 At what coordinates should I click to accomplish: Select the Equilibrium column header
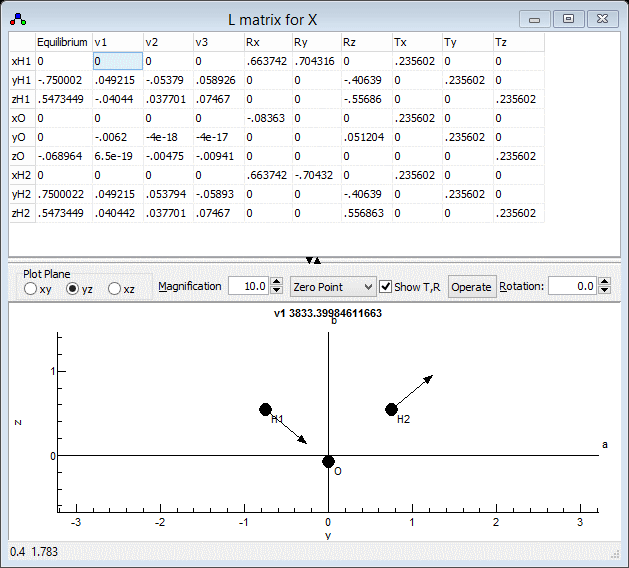tap(64, 43)
